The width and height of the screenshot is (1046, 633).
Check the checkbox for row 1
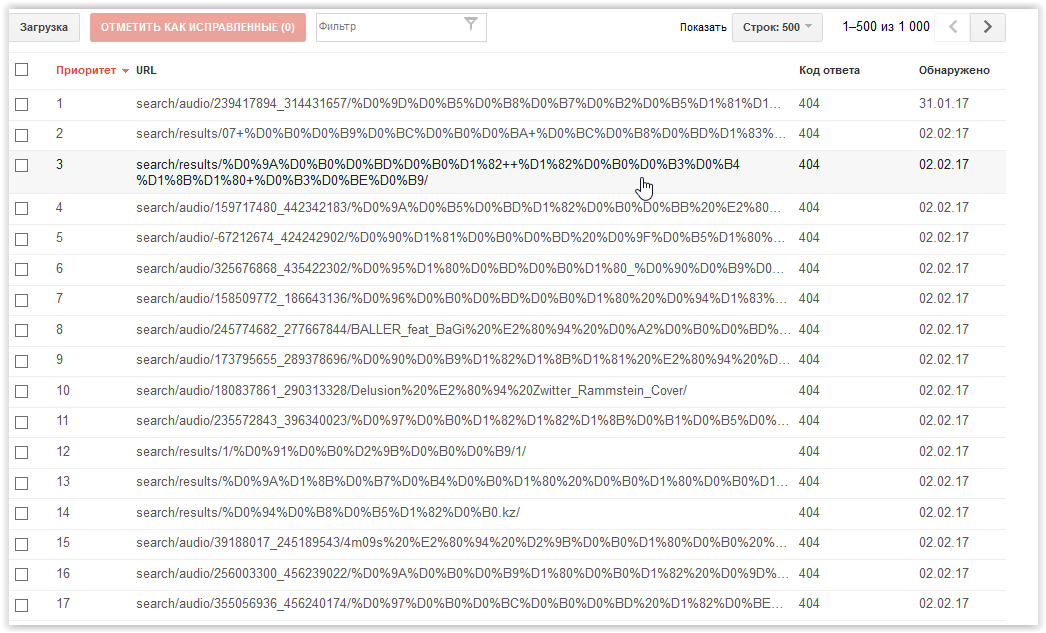[x=22, y=104]
